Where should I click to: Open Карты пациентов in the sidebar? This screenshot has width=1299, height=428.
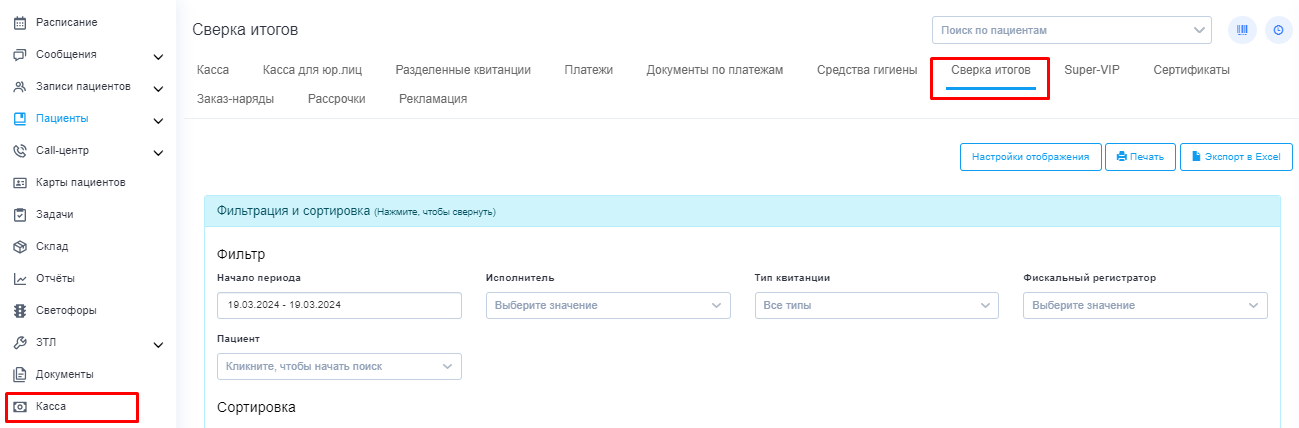pyautogui.click(x=80, y=182)
